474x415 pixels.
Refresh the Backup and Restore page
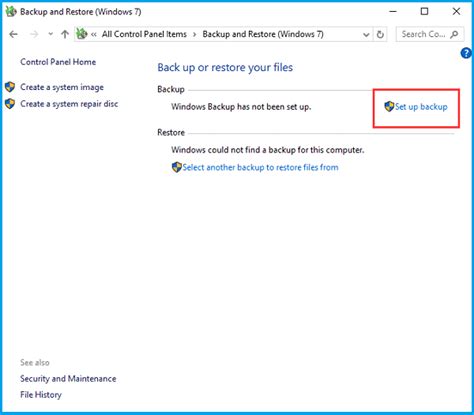380,34
